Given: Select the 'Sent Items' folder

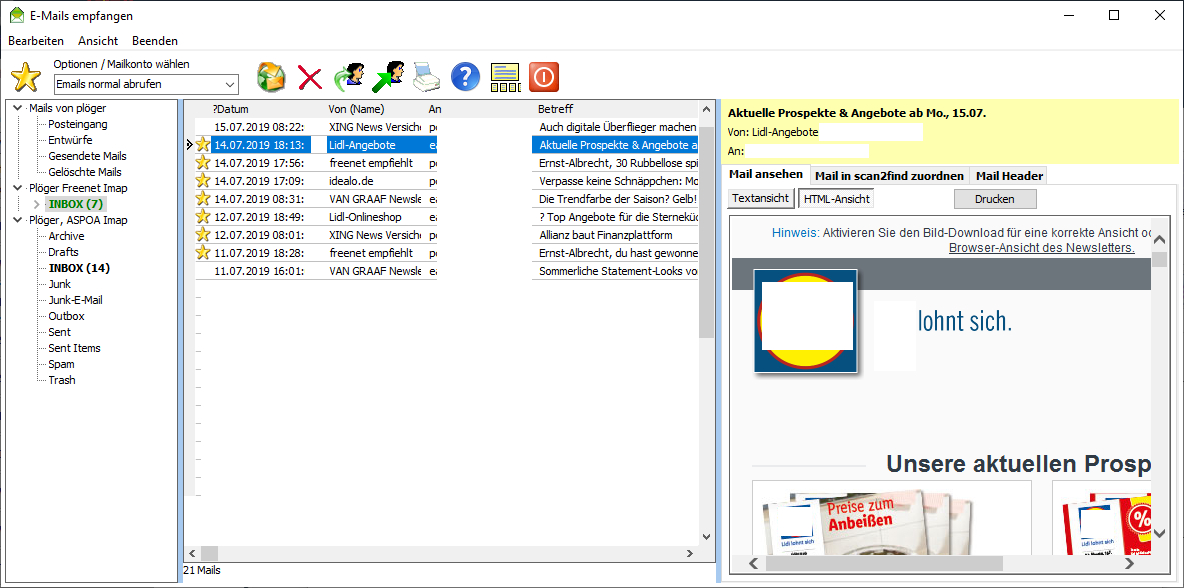Looking at the screenshot, I should point(74,348).
